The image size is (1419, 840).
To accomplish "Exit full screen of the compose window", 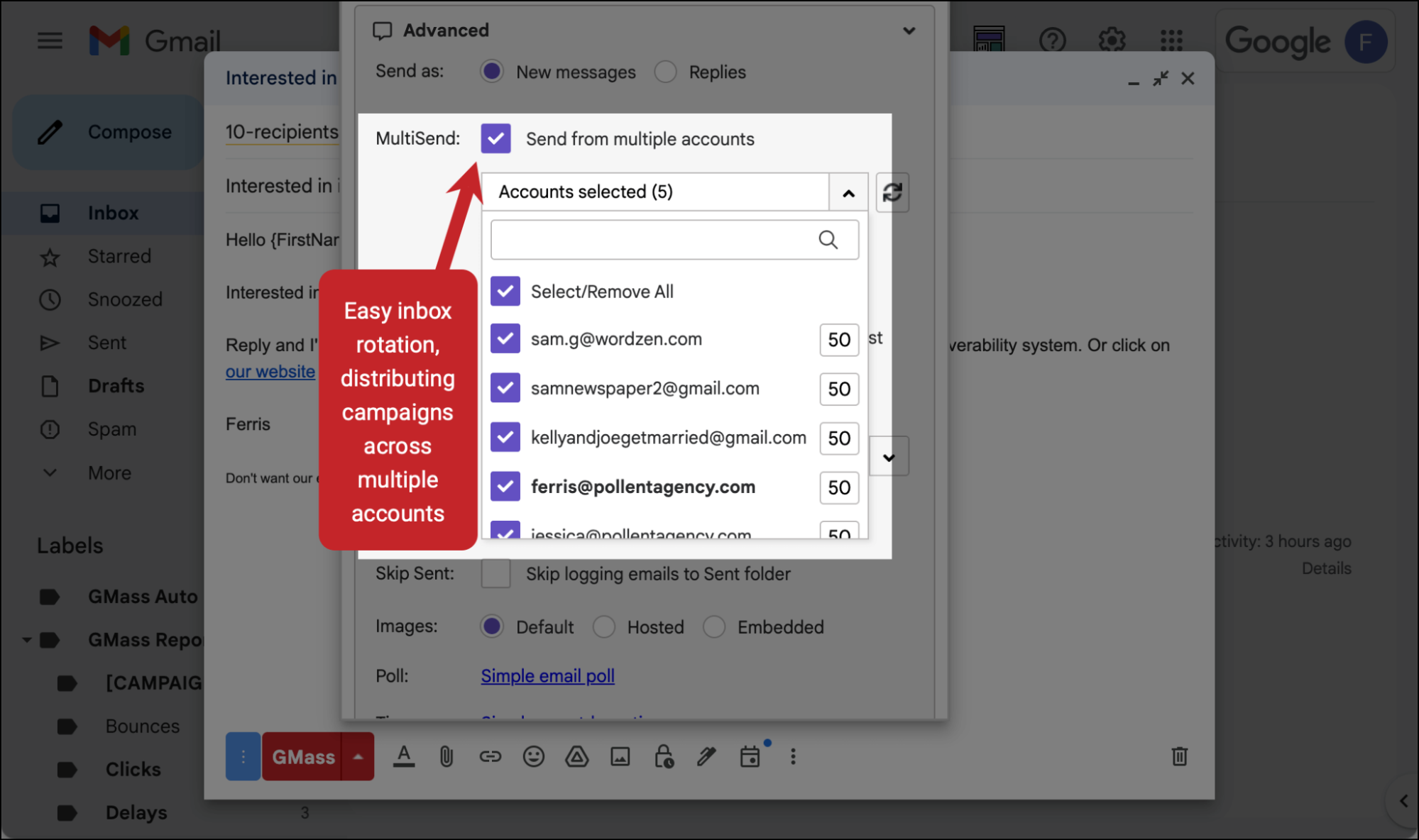I will 1161,78.
